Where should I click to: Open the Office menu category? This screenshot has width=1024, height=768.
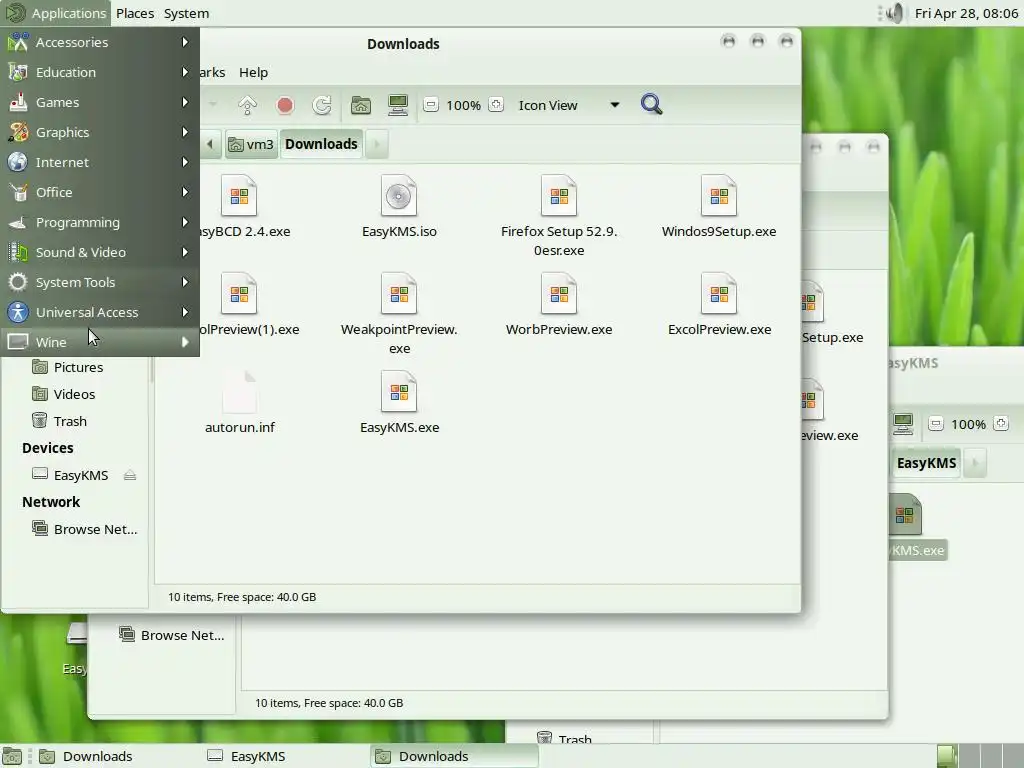99,193
